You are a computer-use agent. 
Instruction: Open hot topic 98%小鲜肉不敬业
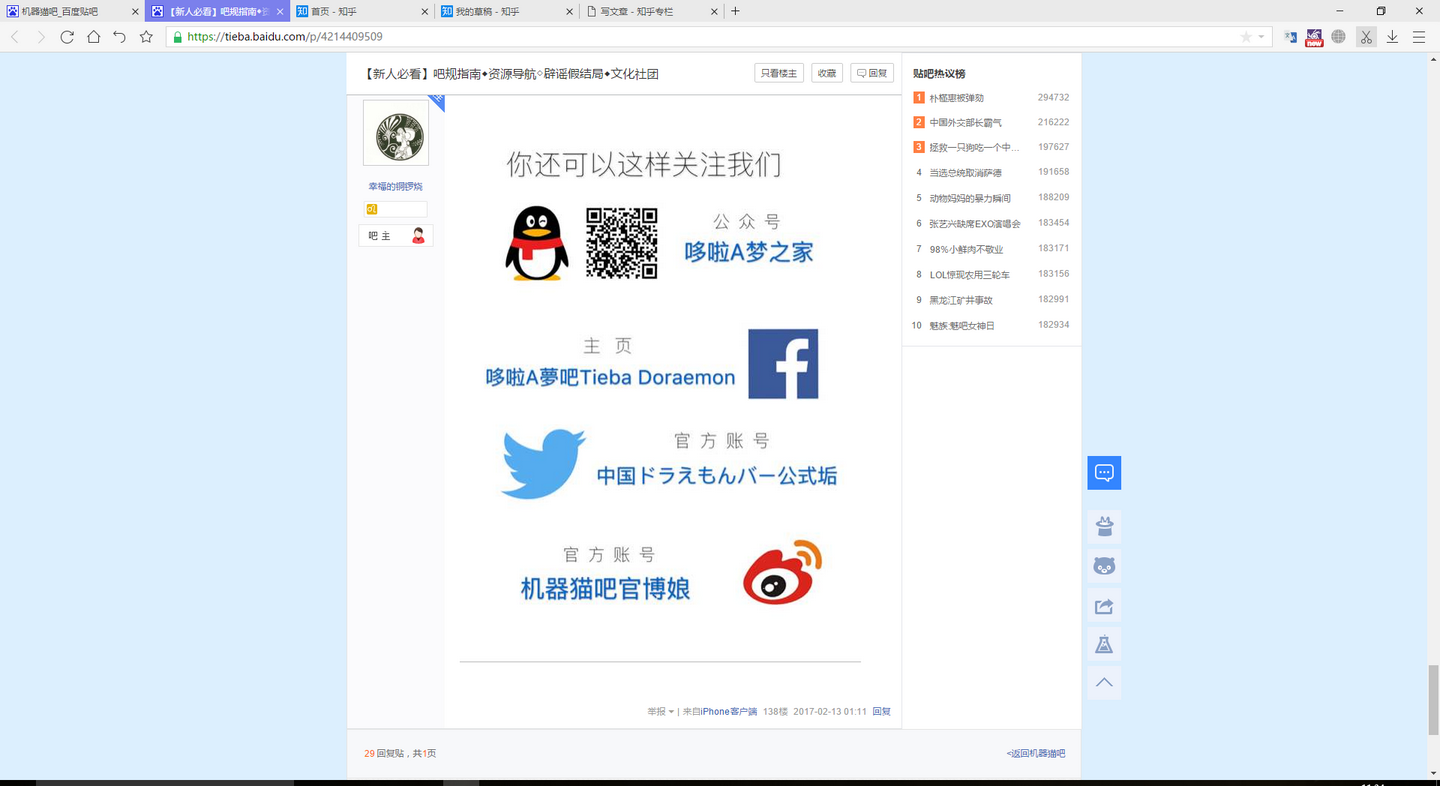(966, 250)
